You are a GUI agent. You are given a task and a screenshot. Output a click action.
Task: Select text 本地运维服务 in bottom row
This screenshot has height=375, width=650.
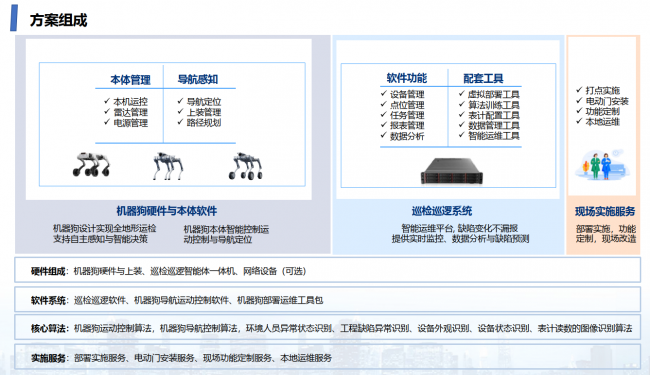click(x=306, y=358)
